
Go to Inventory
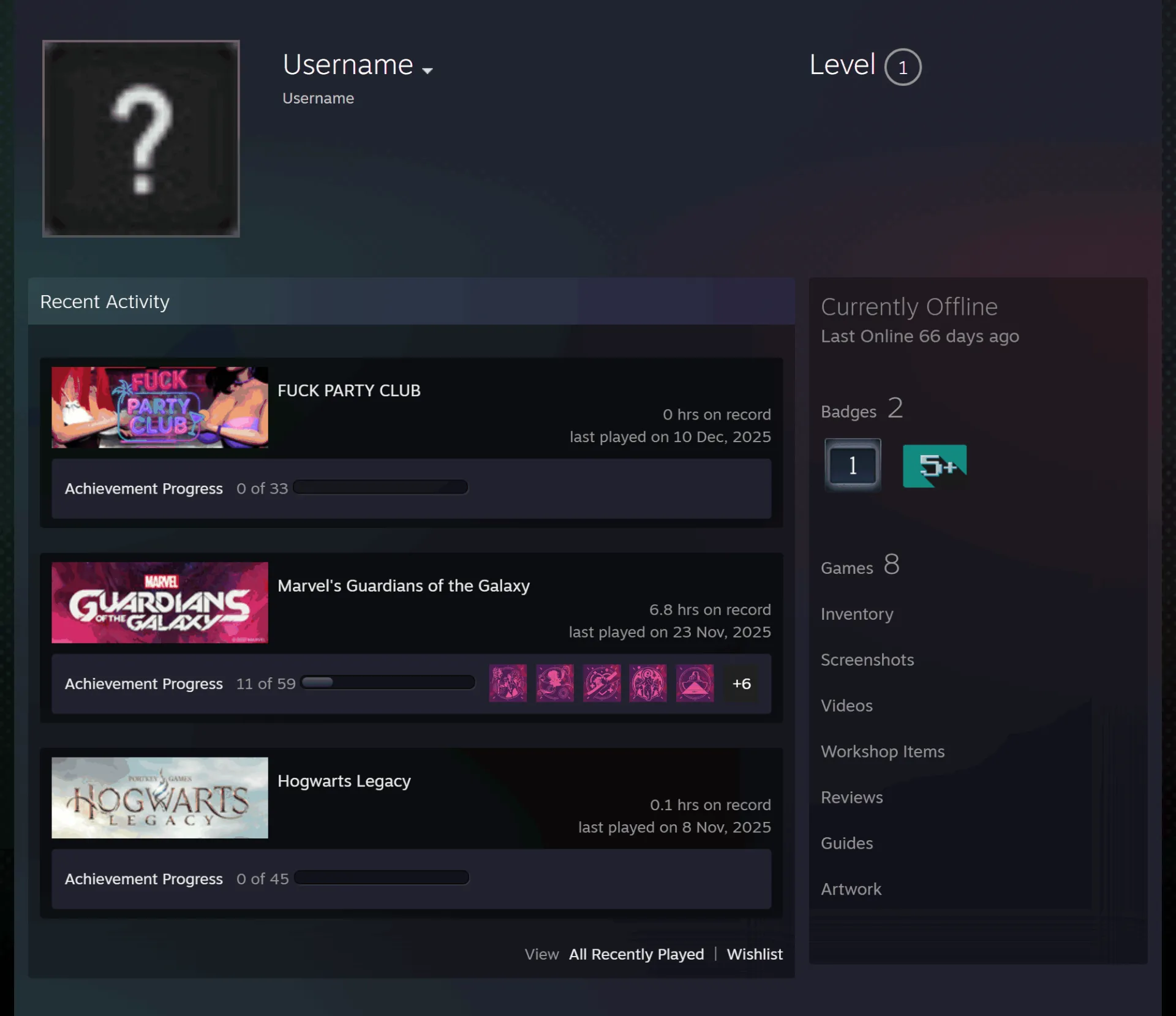tap(857, 614)
